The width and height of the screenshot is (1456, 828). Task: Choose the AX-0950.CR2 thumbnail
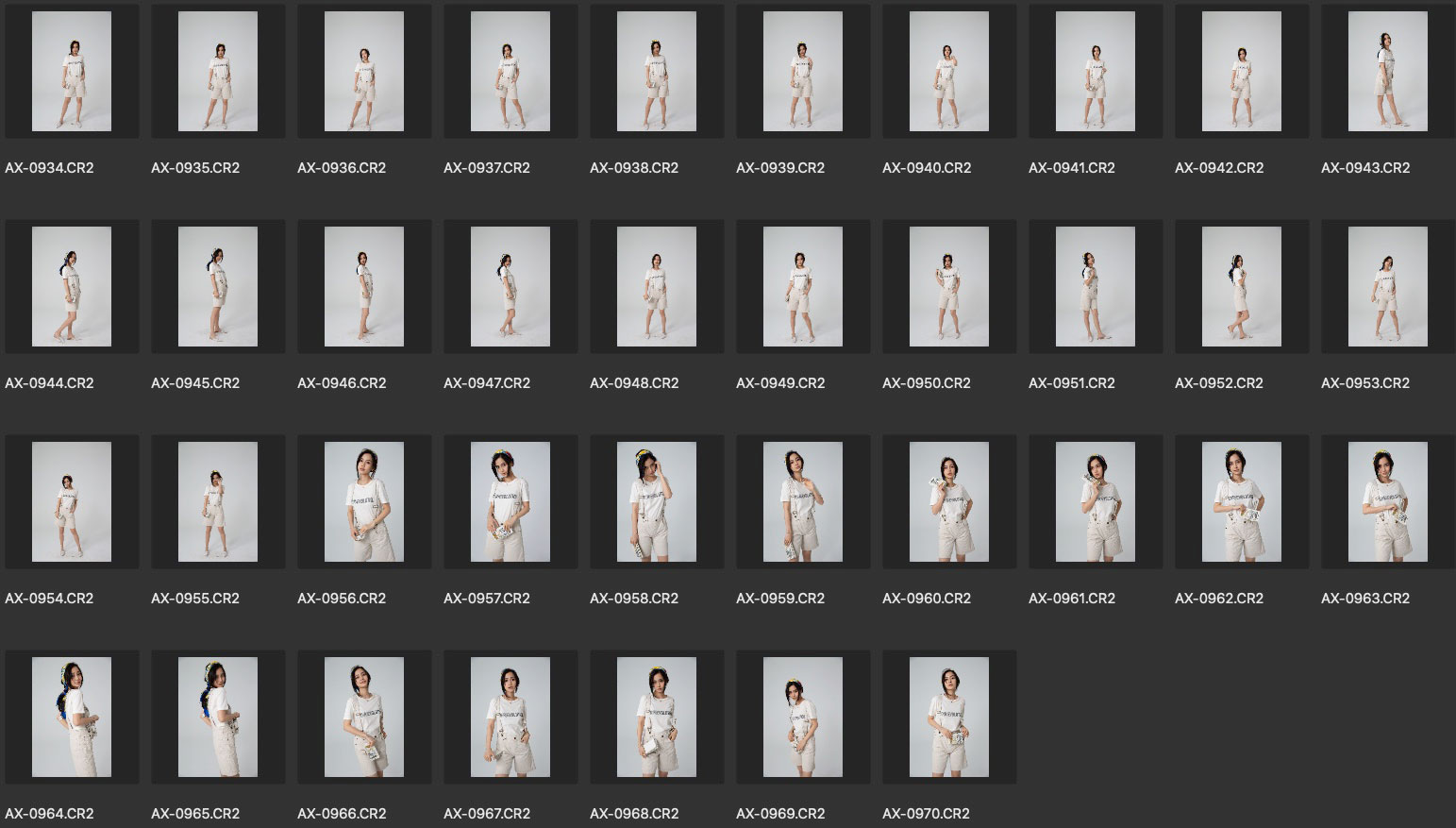[949, 287]
